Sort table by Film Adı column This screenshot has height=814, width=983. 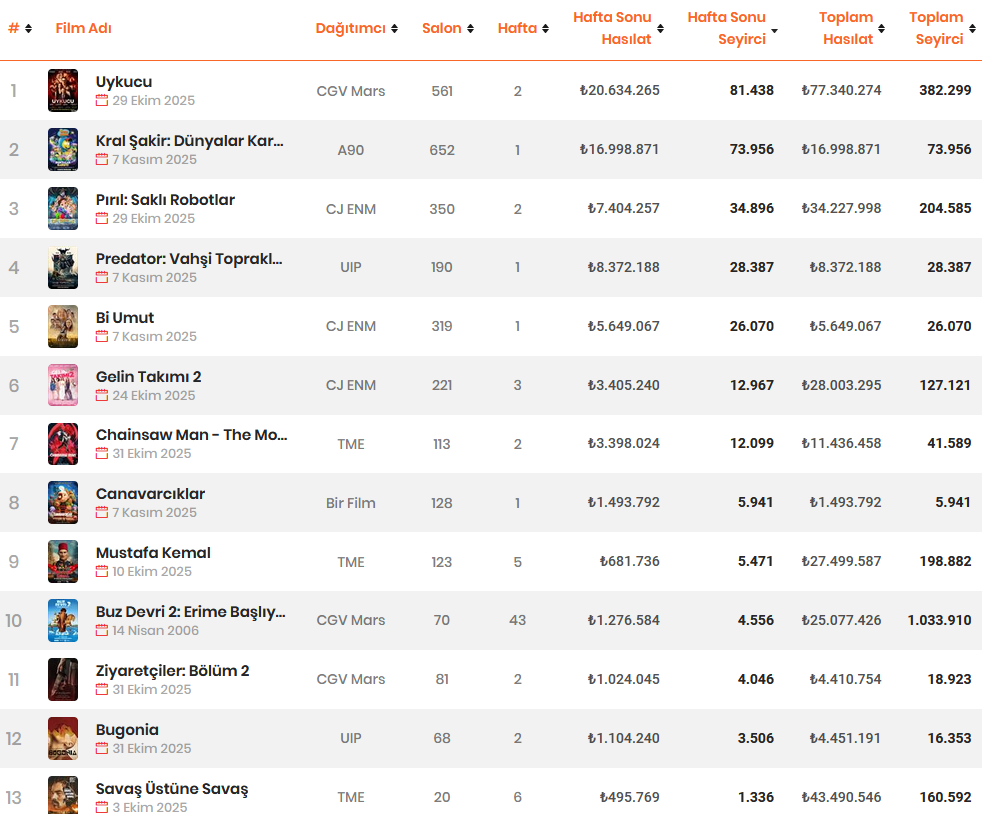83,28
